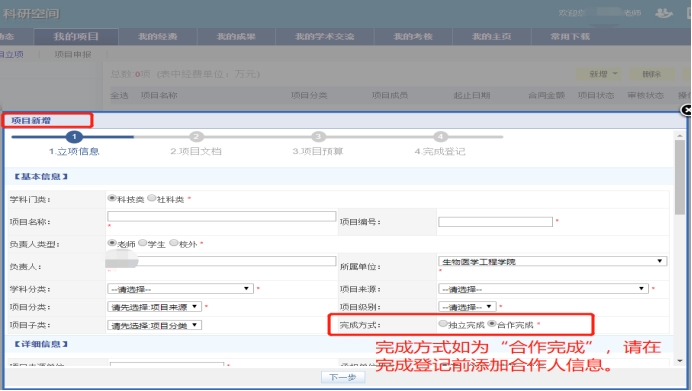Image resolution: width=692 pixels, height=391 pixels.
Task: Switch to 我的经费 tab
Action: tap(158, 37)
